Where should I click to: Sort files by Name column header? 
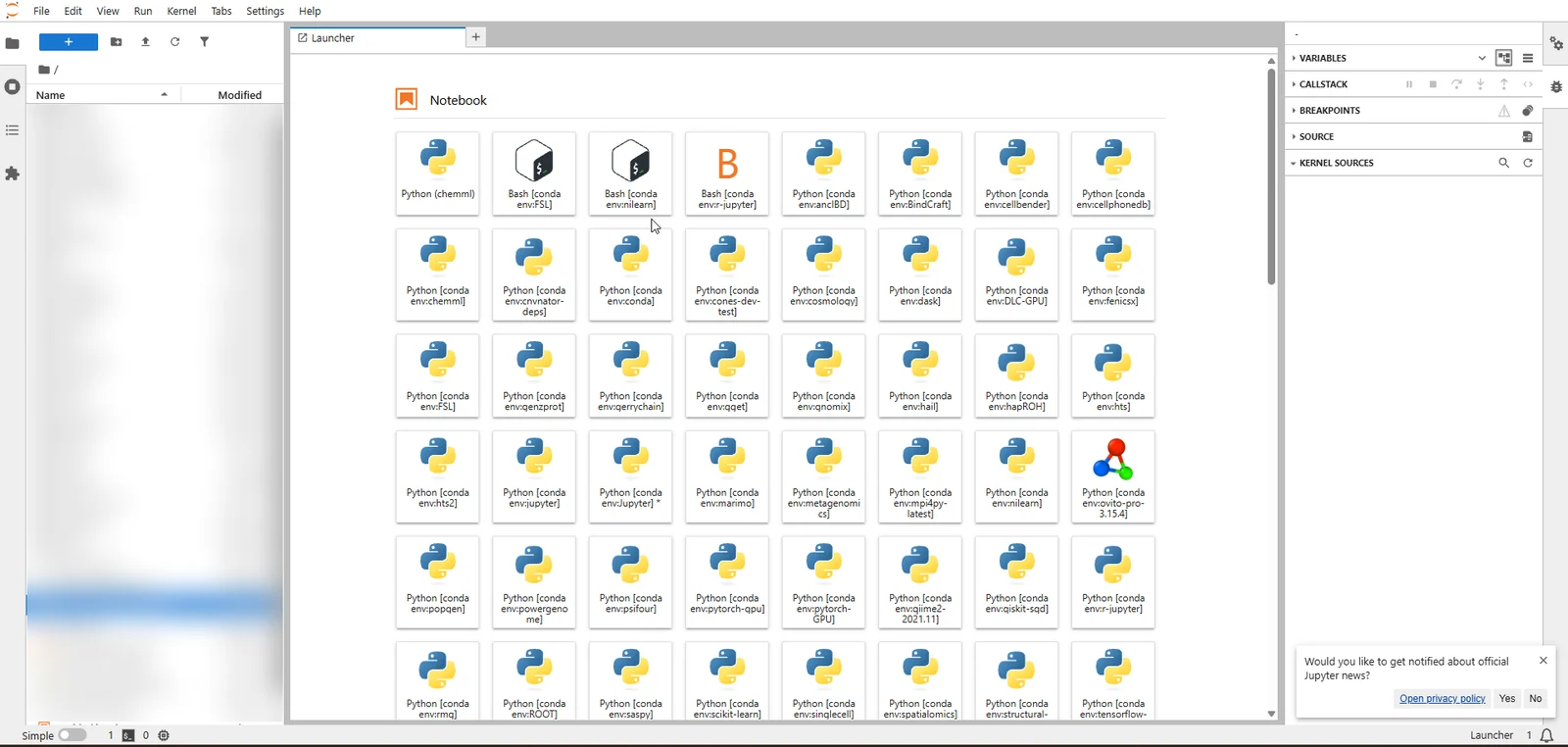[x=103, y=95]
